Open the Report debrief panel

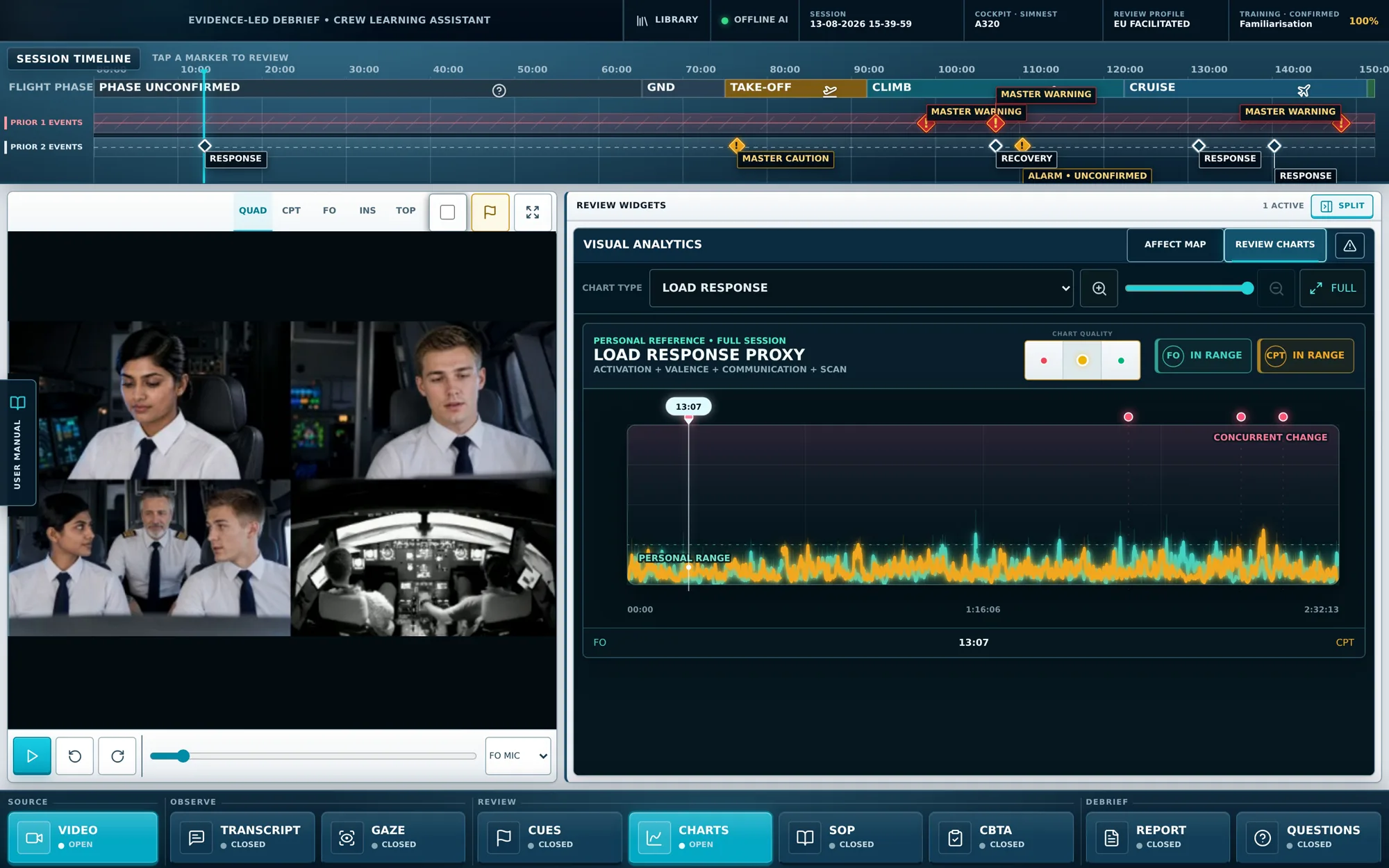click(x=1158, y=837)
